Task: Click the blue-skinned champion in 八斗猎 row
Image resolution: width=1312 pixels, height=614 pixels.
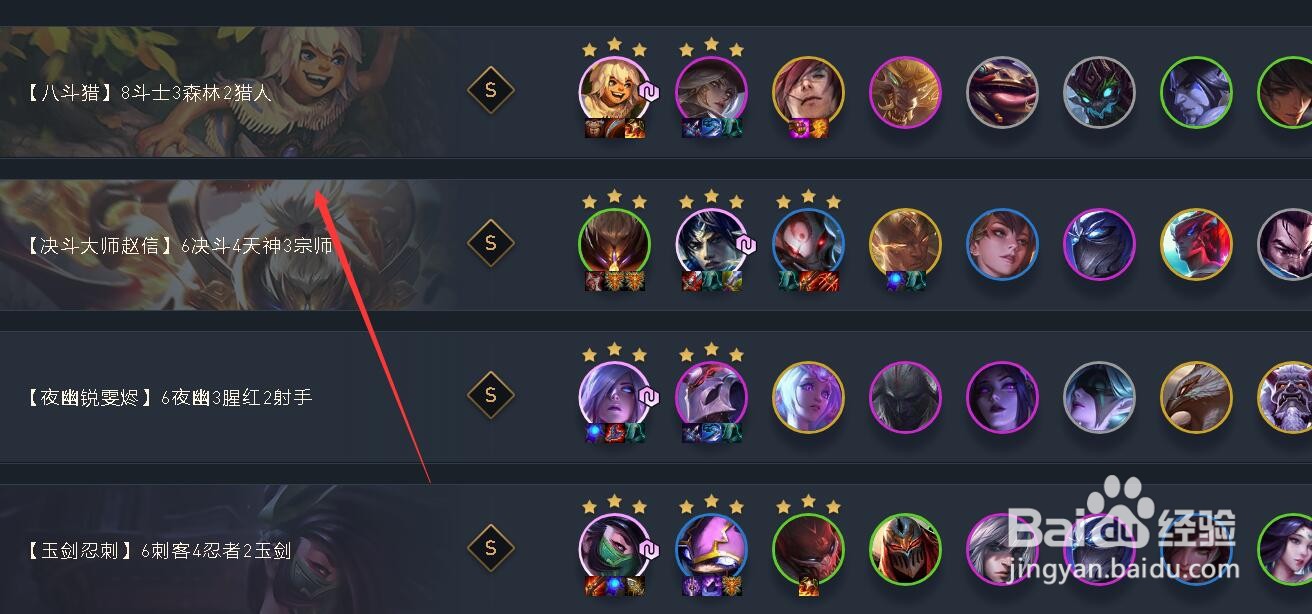Action: [1196, 92]
